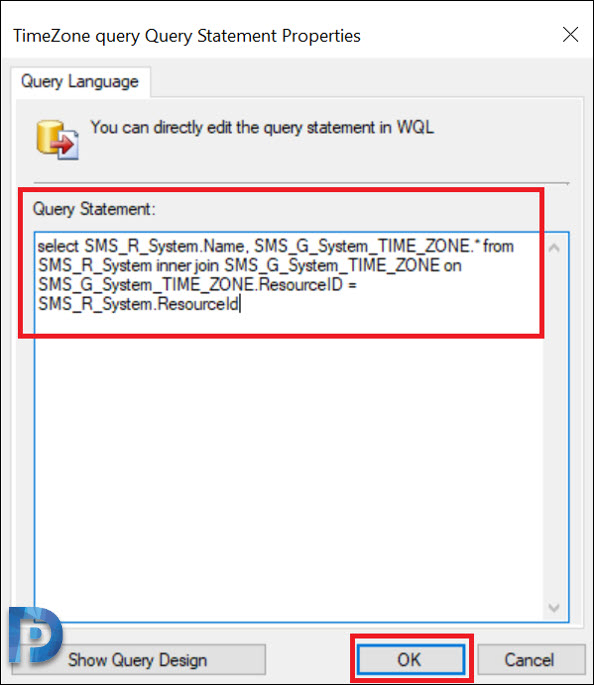This screenshot has width=594, height=685.
Task: Click the "You can directly edit" WQL hint text
Action: pos(262,128)
